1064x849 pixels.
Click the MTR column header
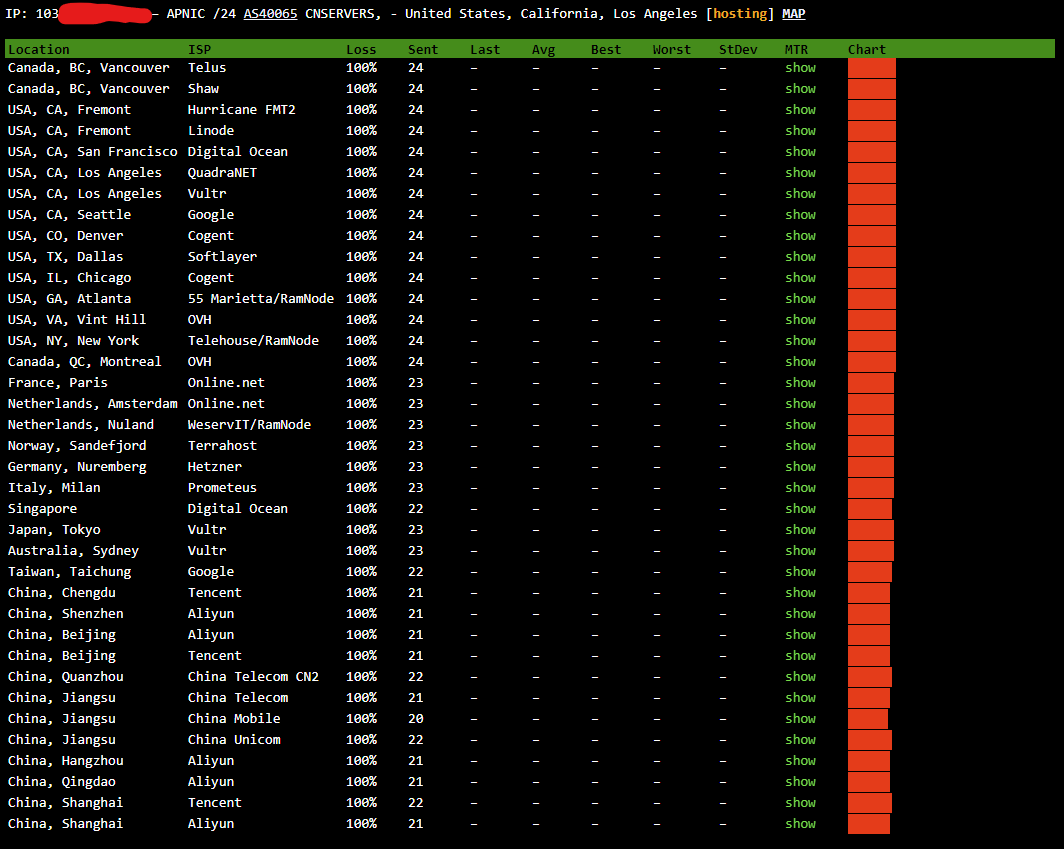coord(797,50)
